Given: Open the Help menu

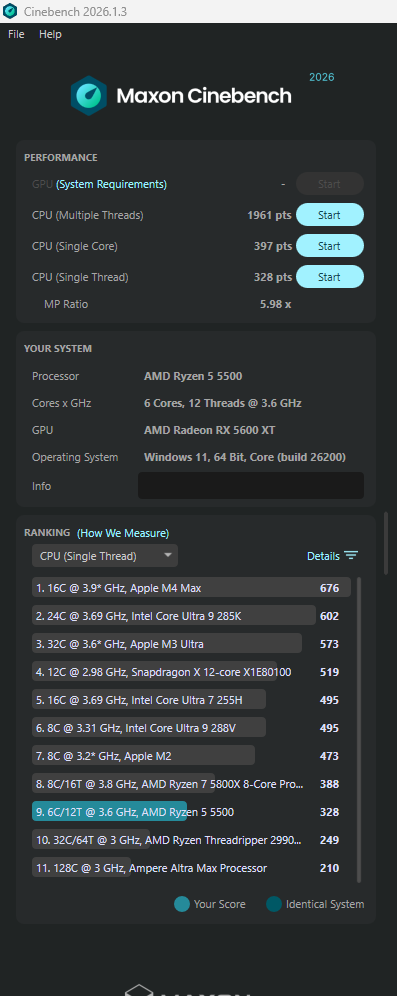Looking at the screenshot, I should coord(50,34).
